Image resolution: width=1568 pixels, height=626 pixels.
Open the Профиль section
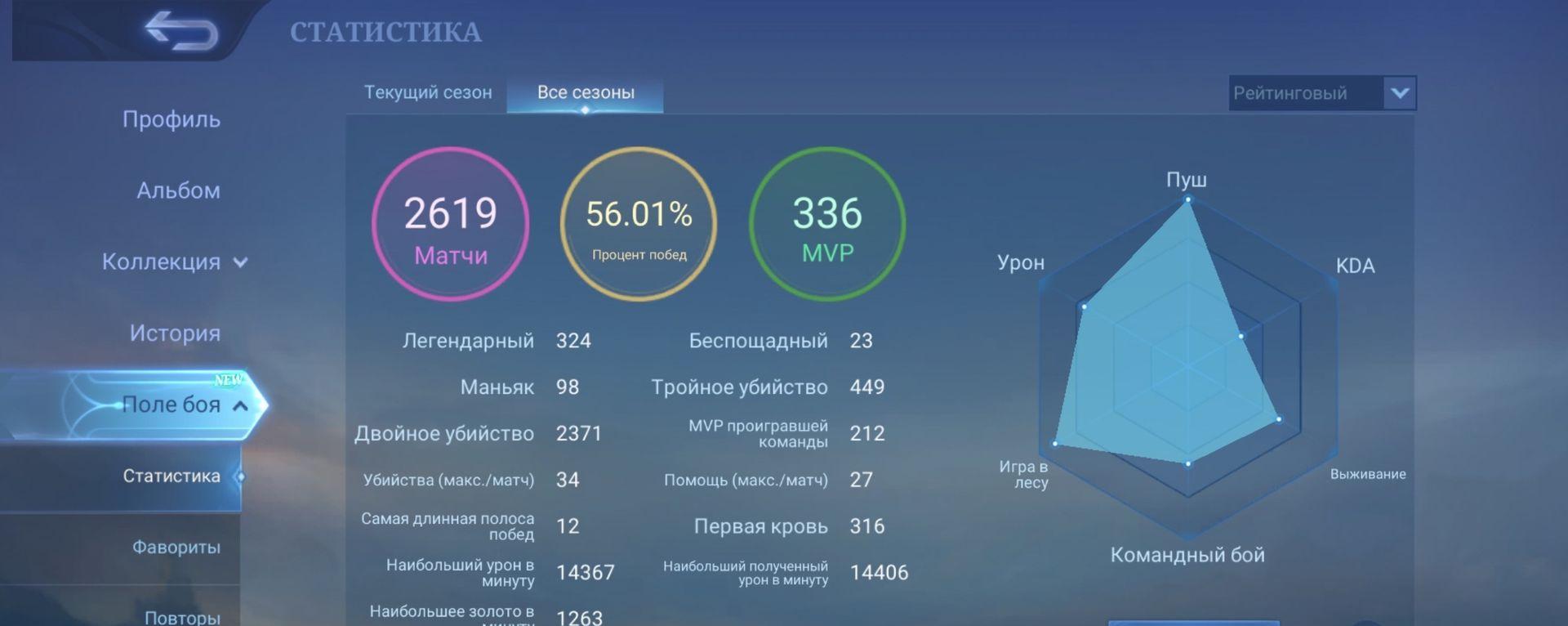point(171,119)
